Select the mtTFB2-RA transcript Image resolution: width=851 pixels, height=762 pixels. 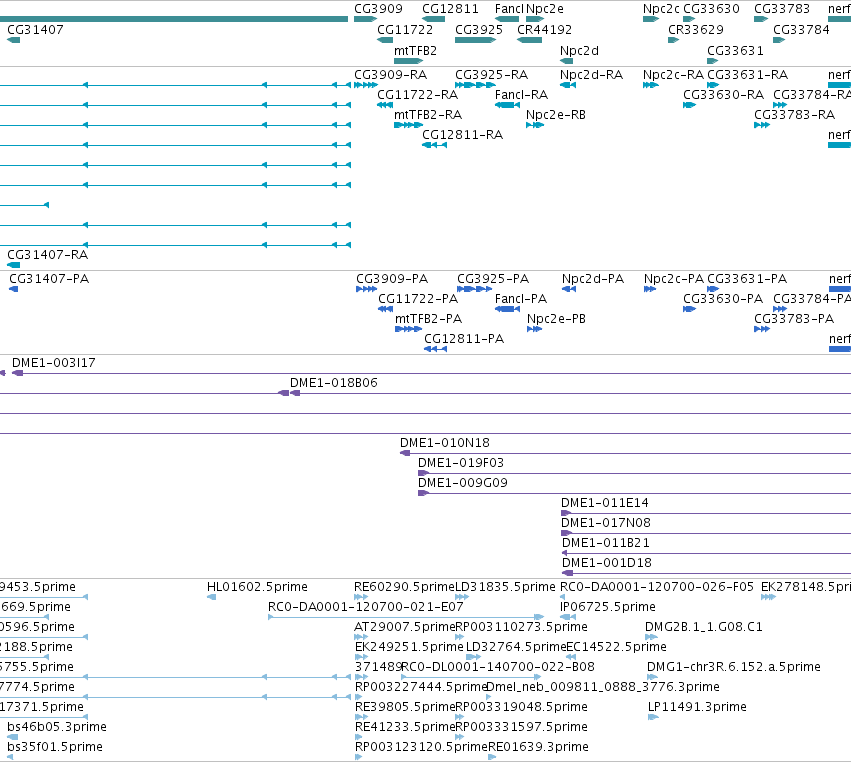click(408, 125)
